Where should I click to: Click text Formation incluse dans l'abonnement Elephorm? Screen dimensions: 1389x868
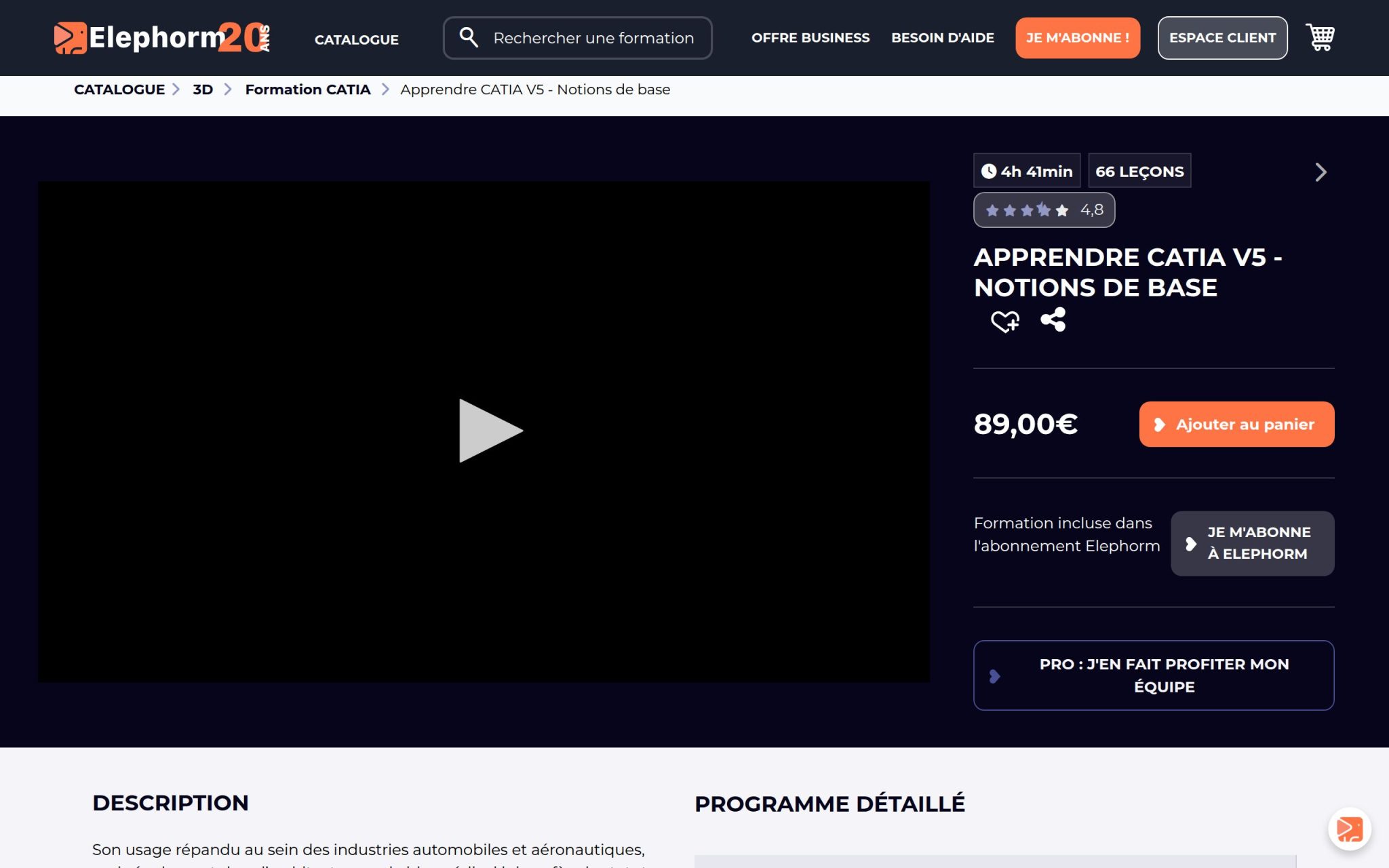pyautogui.click(x=1067, y=534)
